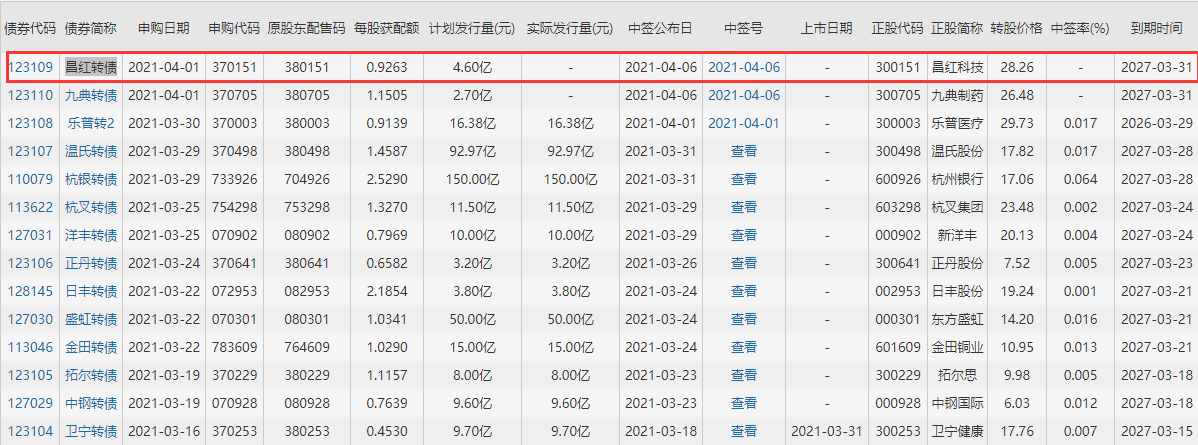Viewport: 1198px width, 445px height.
Task: Select the 东方盛虹 stock name cell
Action: click(957, 320)
